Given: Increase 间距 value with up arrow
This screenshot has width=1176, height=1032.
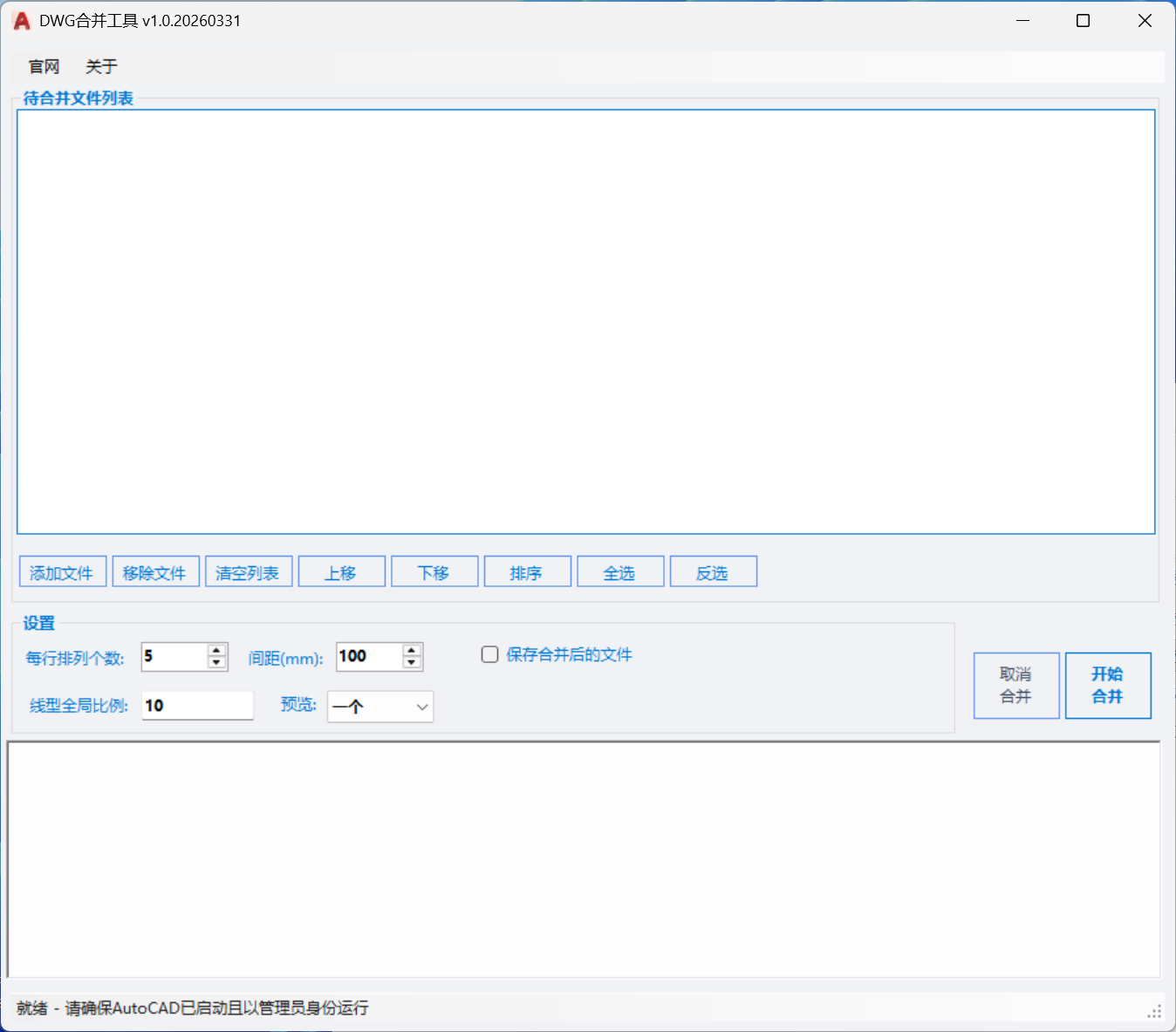Looking at the screenshot, I should [x=412, y=650].
